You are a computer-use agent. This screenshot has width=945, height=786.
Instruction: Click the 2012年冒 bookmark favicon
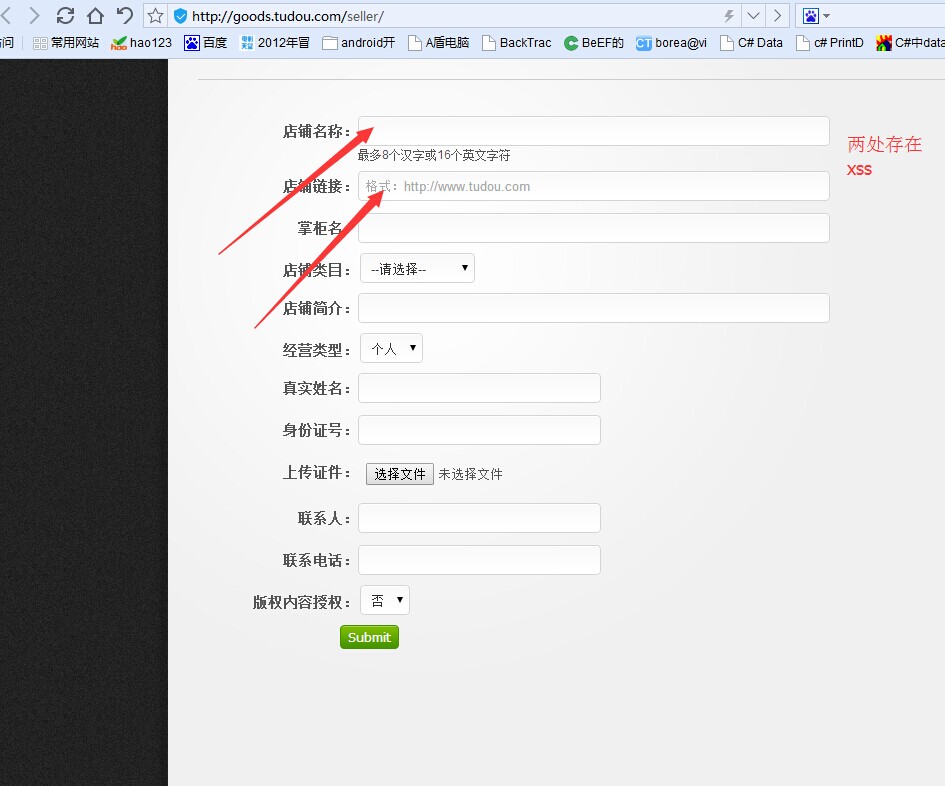pos(247,43)
